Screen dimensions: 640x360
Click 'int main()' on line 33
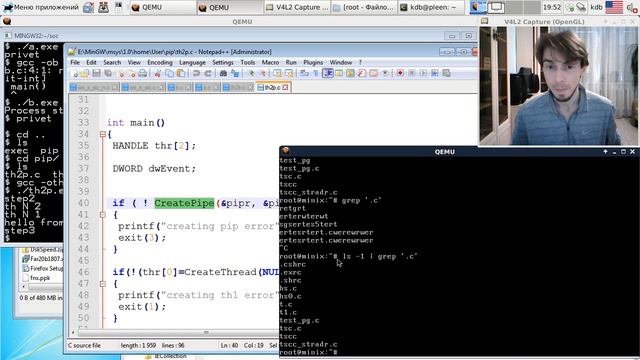(x=136, y=122)
